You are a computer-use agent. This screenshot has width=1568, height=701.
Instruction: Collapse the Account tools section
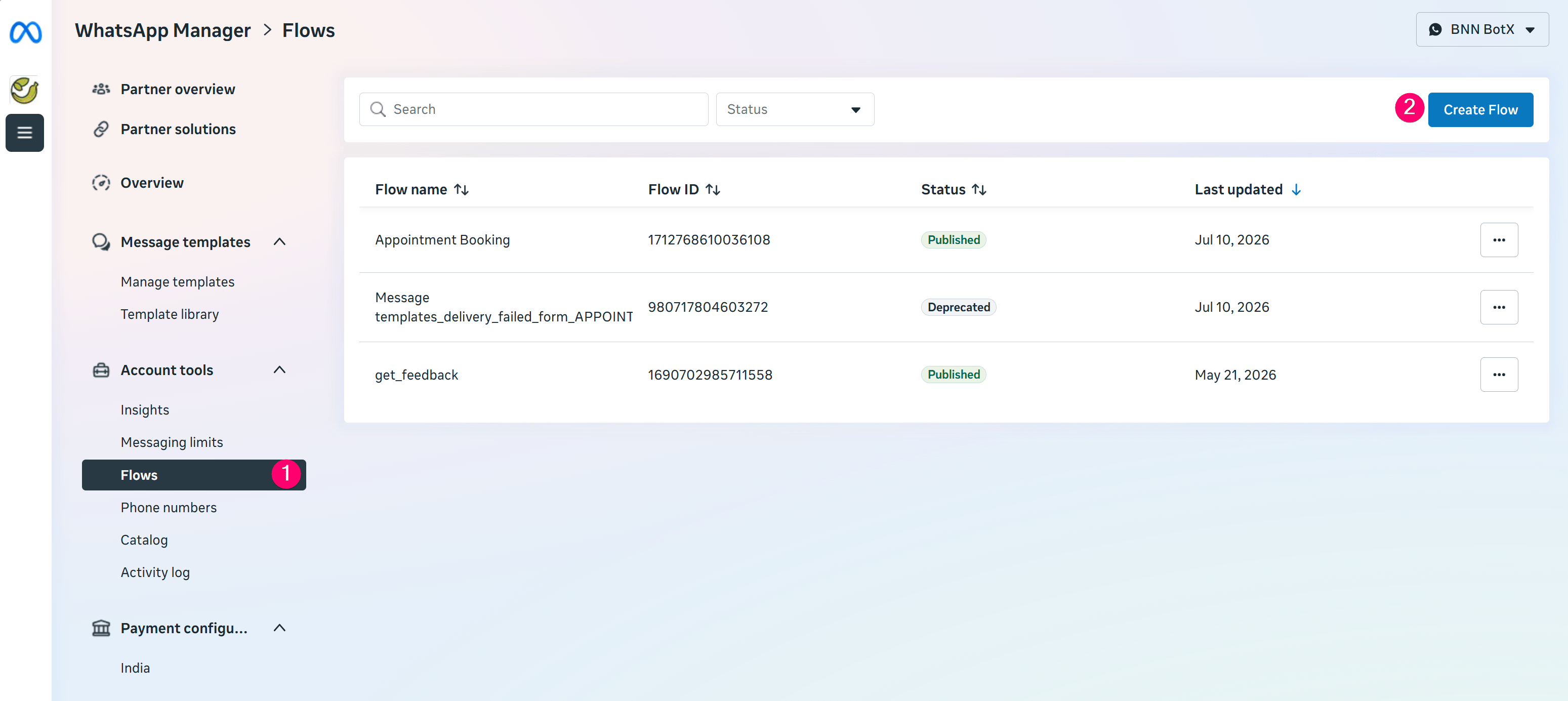(279, 370)
